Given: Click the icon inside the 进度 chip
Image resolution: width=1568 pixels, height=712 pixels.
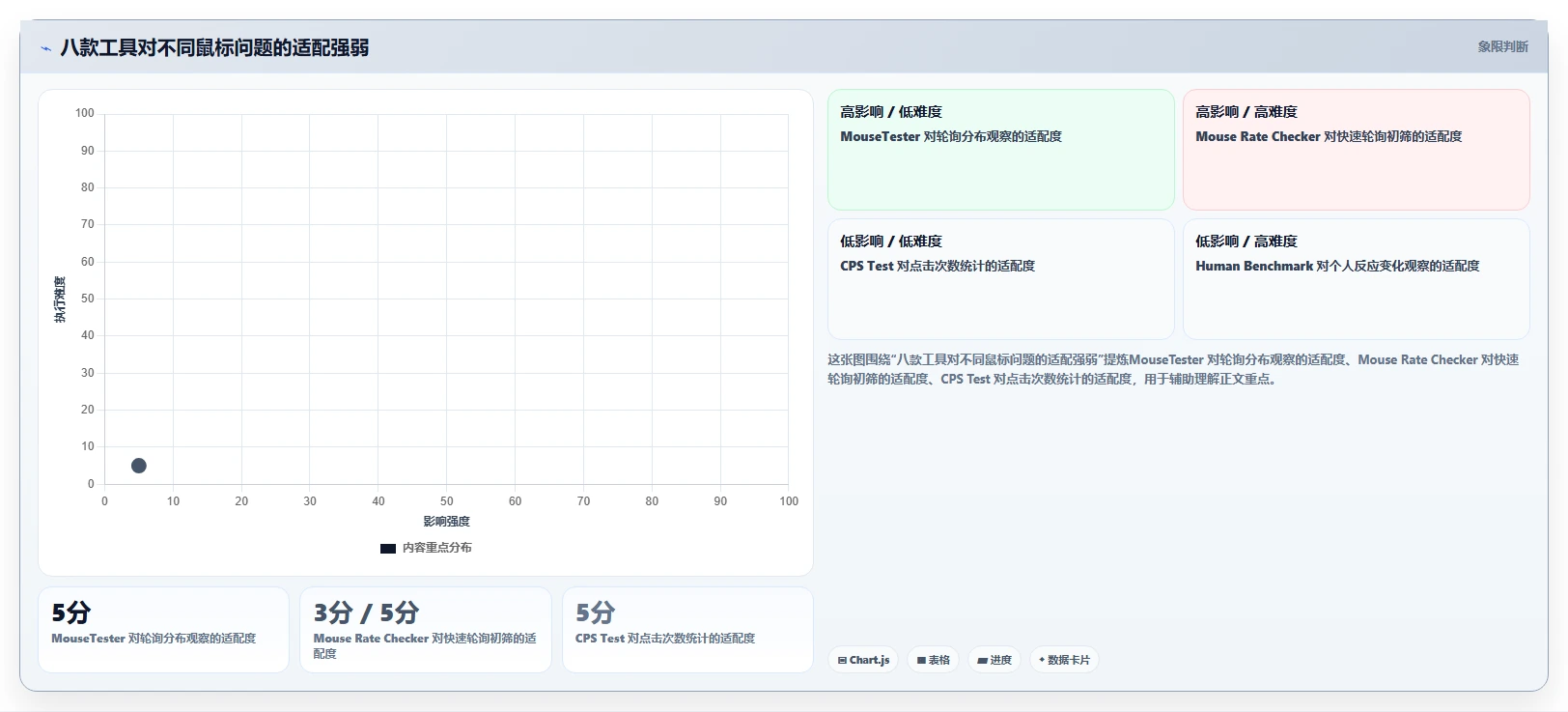Looking at the screenshot, I should point(982,661).
